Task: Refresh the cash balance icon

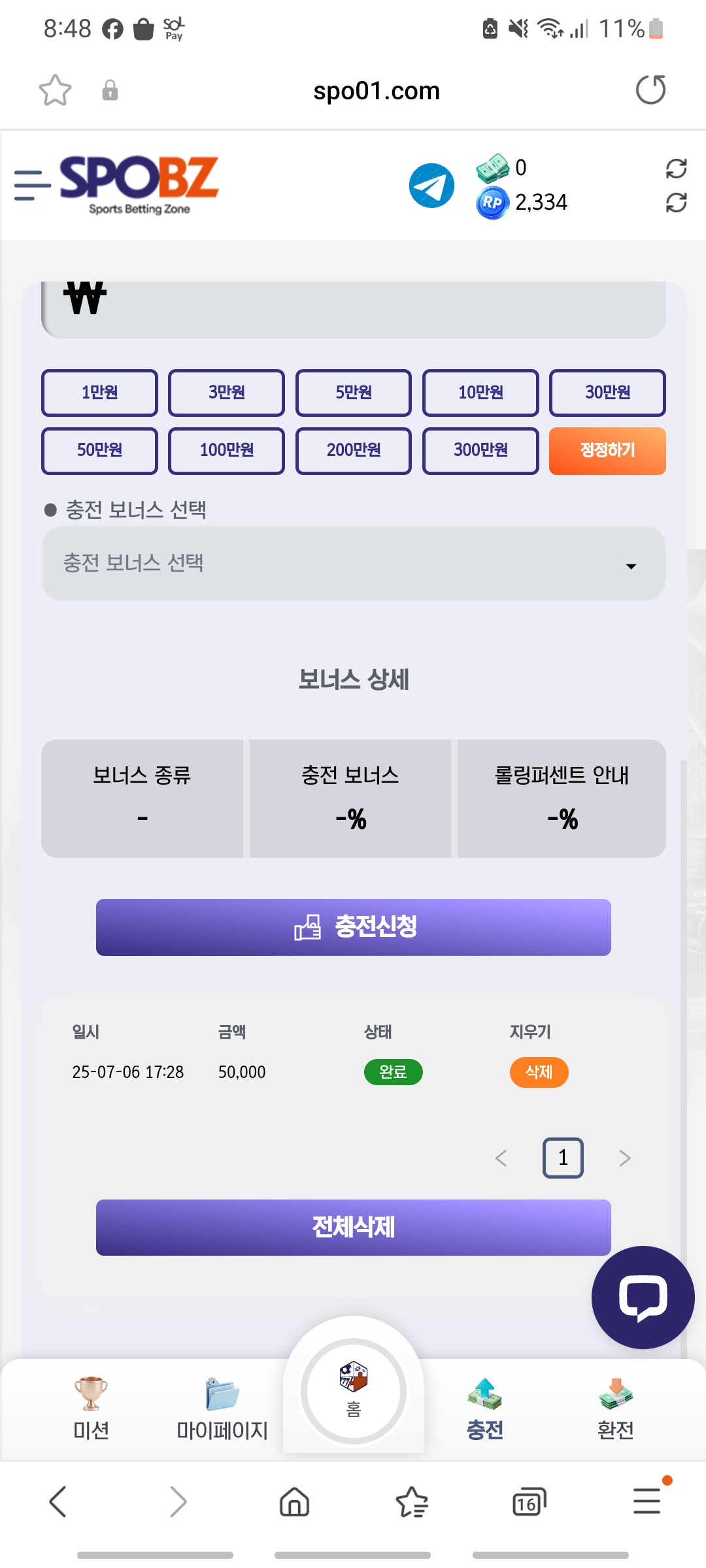Action: coord(676,169)
